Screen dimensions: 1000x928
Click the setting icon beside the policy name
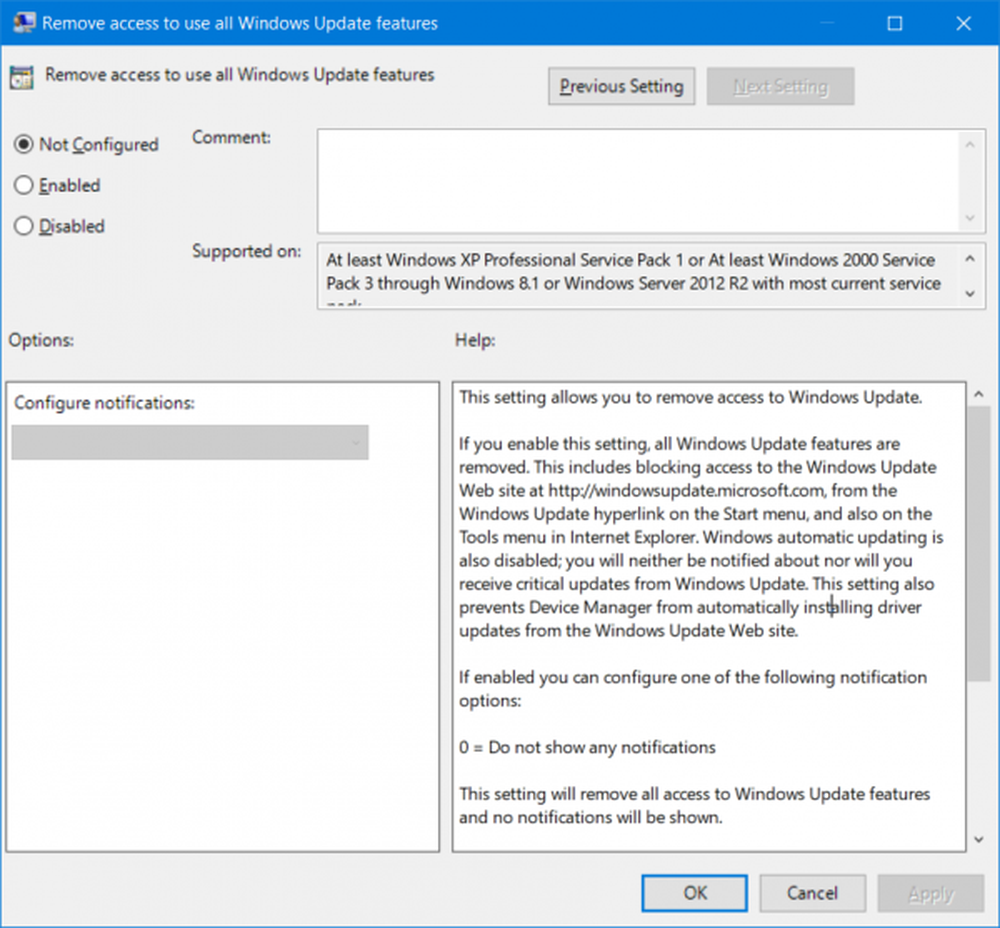pos(21,77)
